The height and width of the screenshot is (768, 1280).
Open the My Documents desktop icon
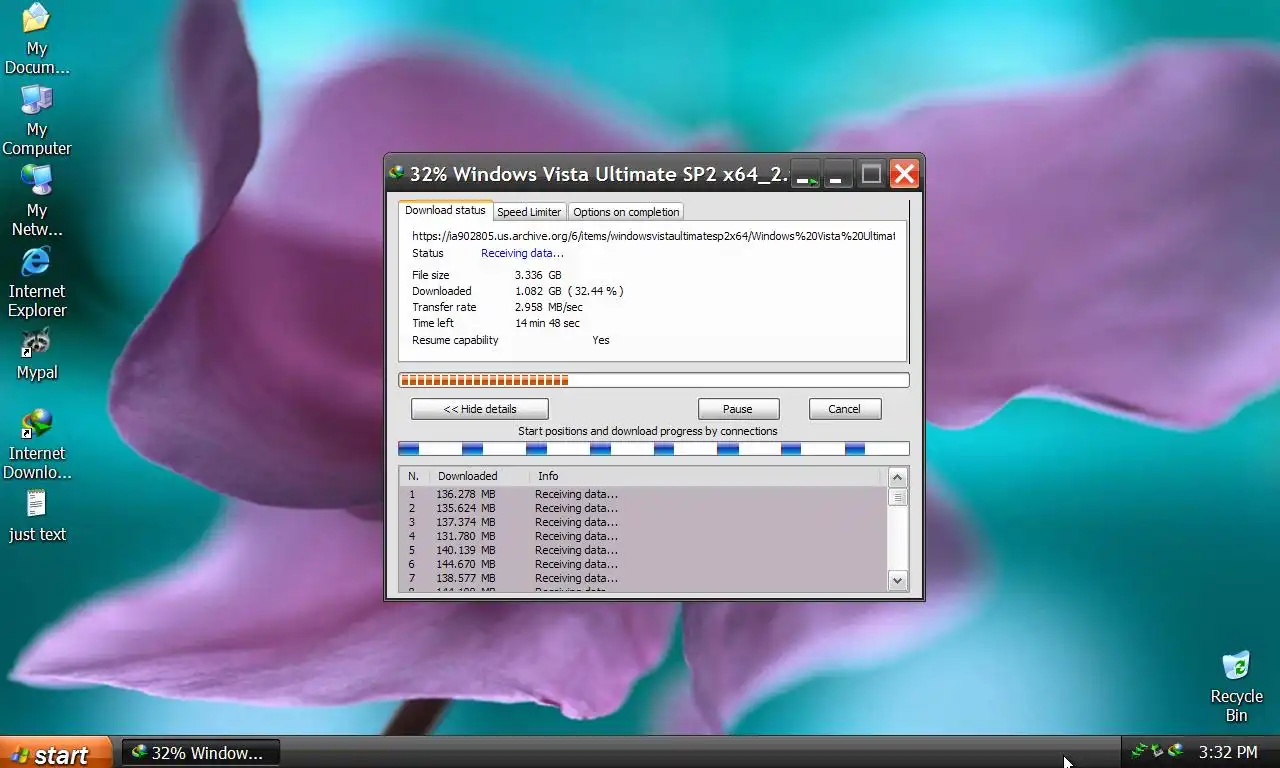tap(36, 40)
